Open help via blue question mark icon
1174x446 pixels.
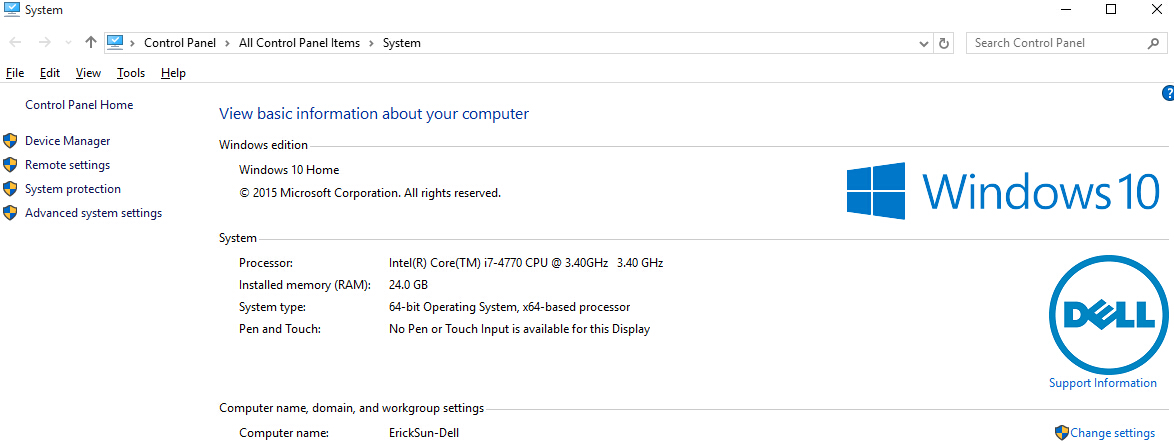click(1168, 93)
